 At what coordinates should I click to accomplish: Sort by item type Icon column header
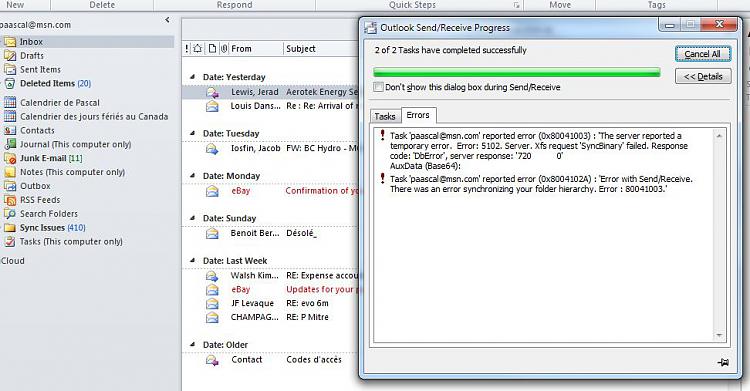212,48
